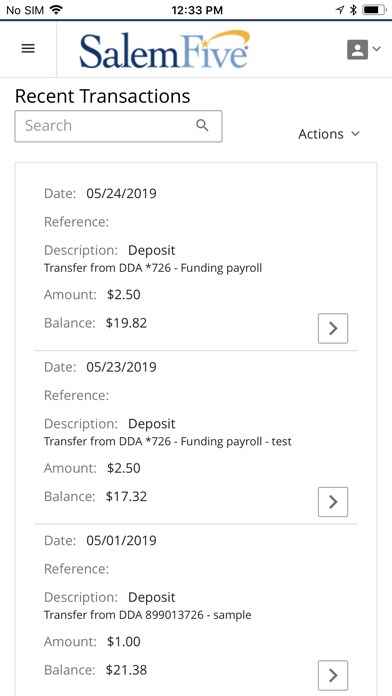392x696 pixels.
Task: Tap the Transfer from DDA *726 - Funding payroll line
Action: (x=153, y=268)
